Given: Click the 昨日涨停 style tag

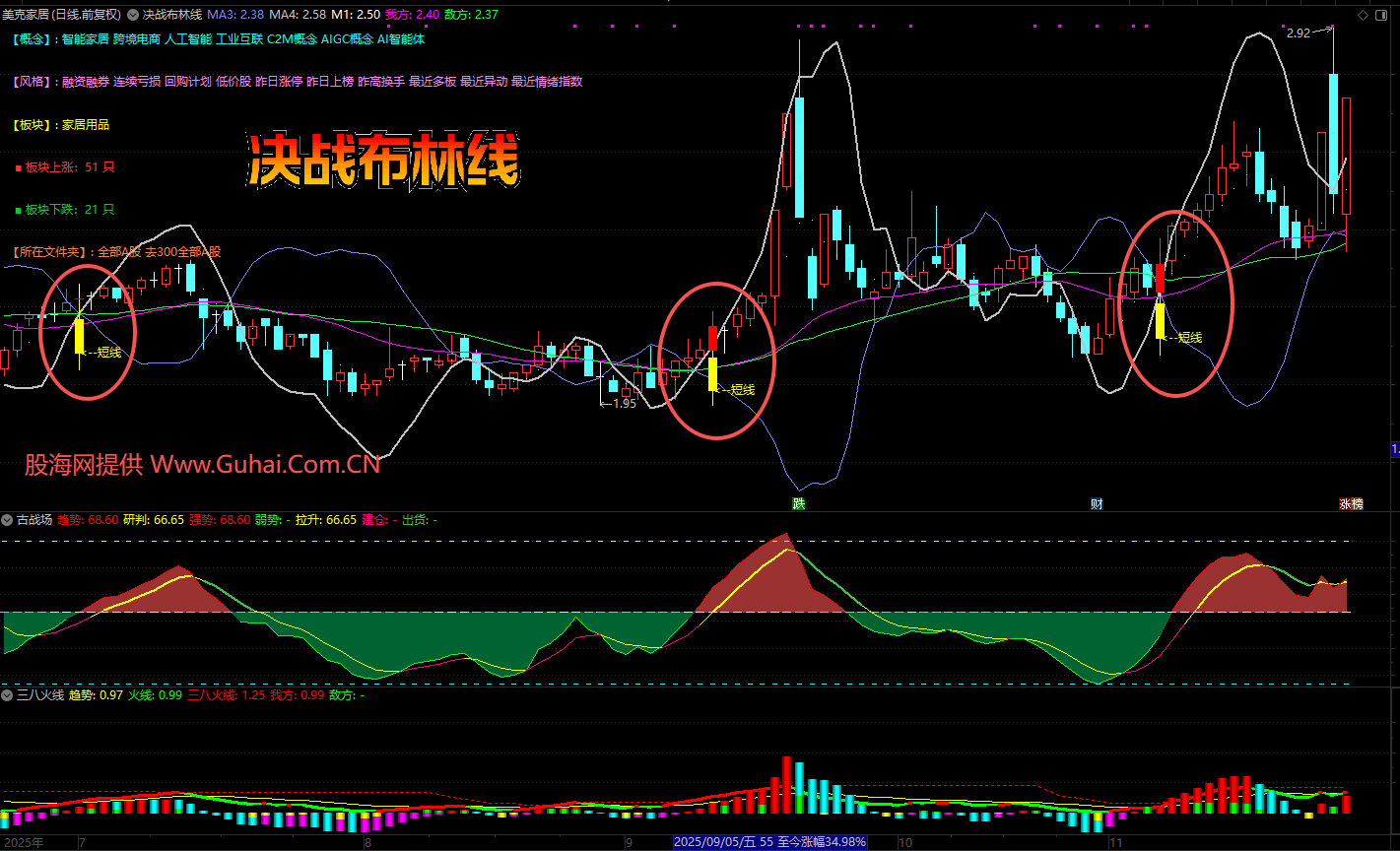Looking at the screenshot, I should coord(278,82).
